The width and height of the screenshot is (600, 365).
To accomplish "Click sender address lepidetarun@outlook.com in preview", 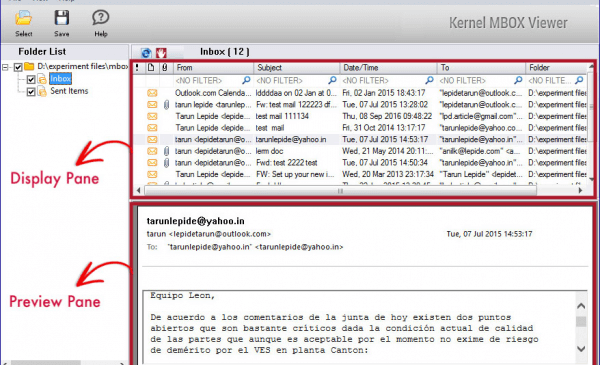I will (220, 234).
